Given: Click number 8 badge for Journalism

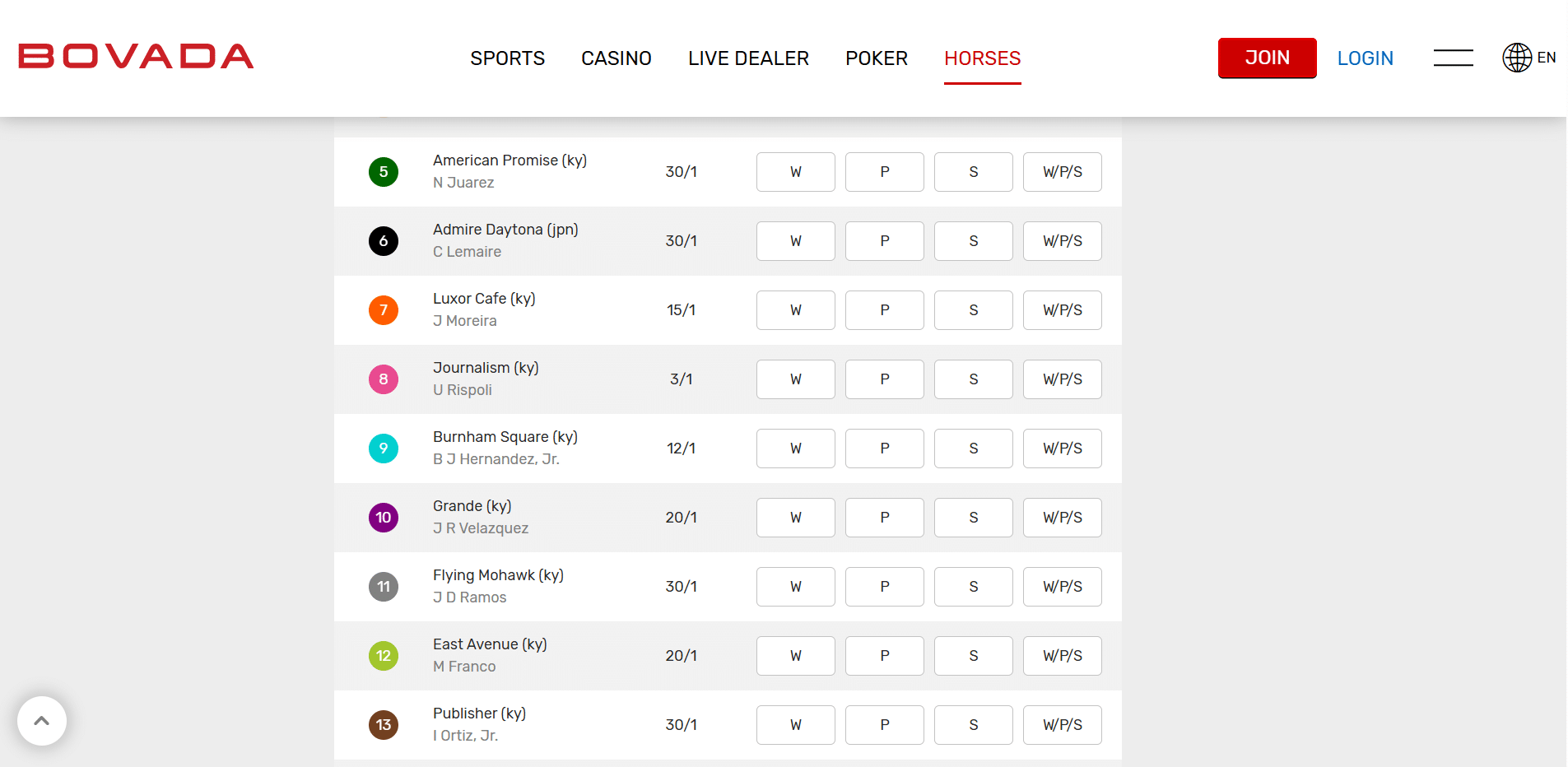Looking at the screenshot, I should (x=384, y=379).
